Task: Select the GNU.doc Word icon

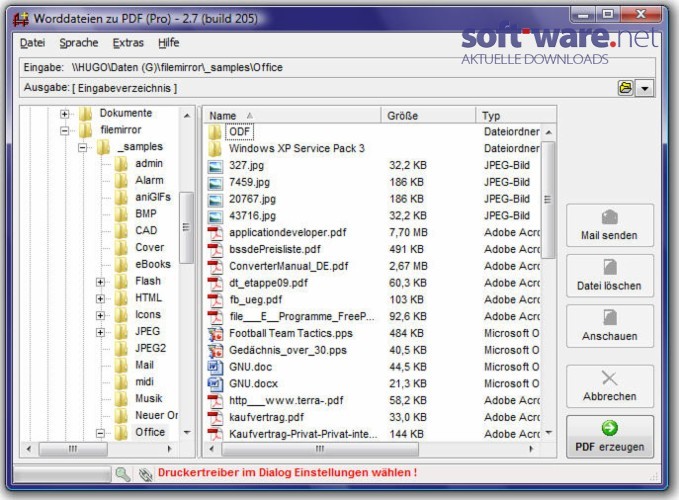Action: click(215, 368)
